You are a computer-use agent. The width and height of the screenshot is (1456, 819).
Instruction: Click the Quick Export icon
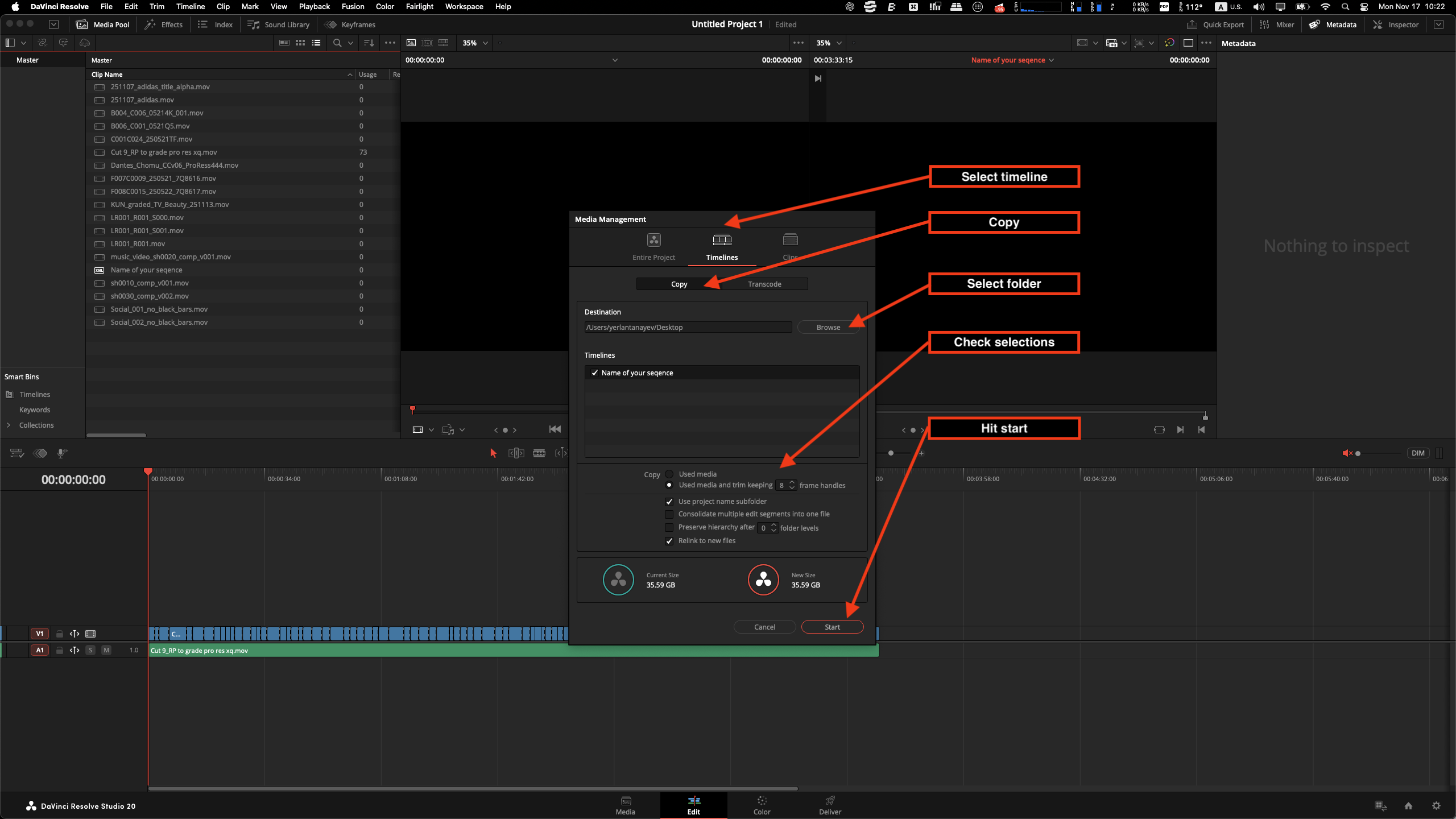click(x=1192, y=24)
